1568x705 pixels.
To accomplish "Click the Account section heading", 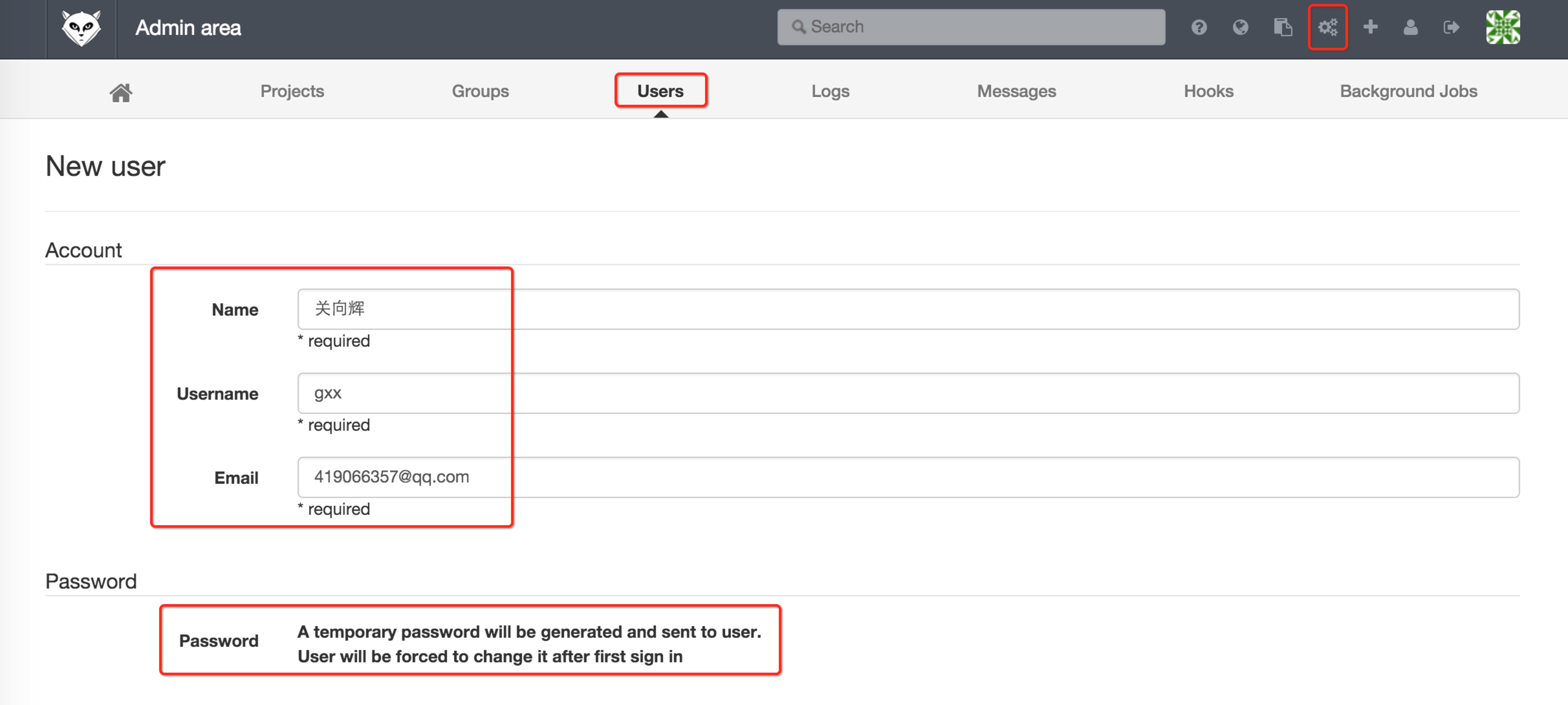I will click(x=83, y=250).
